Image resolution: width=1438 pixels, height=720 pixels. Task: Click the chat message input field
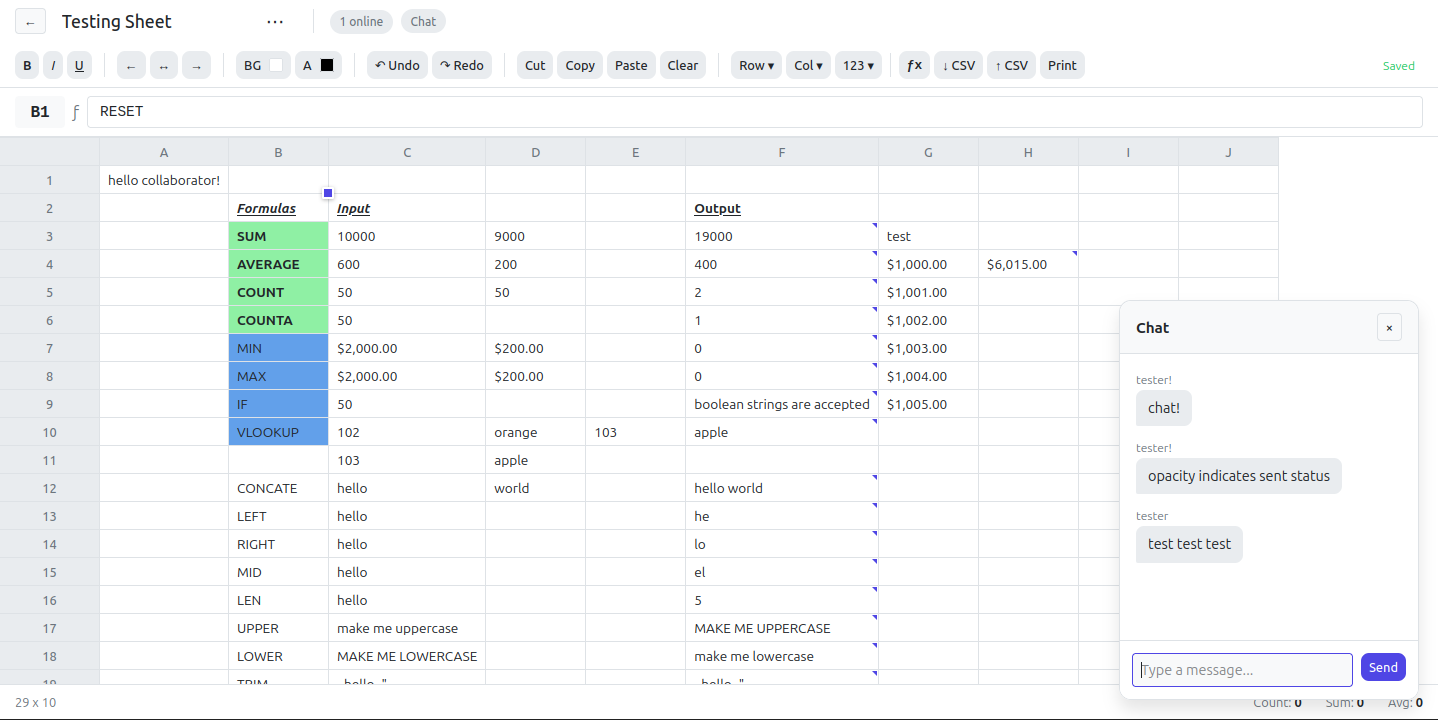tap(1242, 669)
